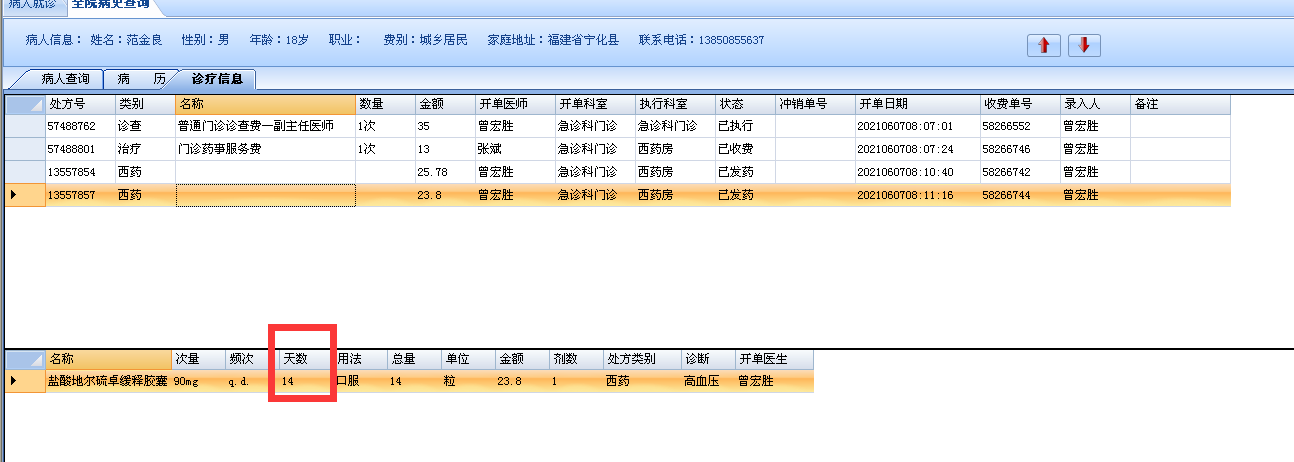The image size is (1294, 462).
Task: Click the 门诊药事服务费 cell
Action: (265, 149)
